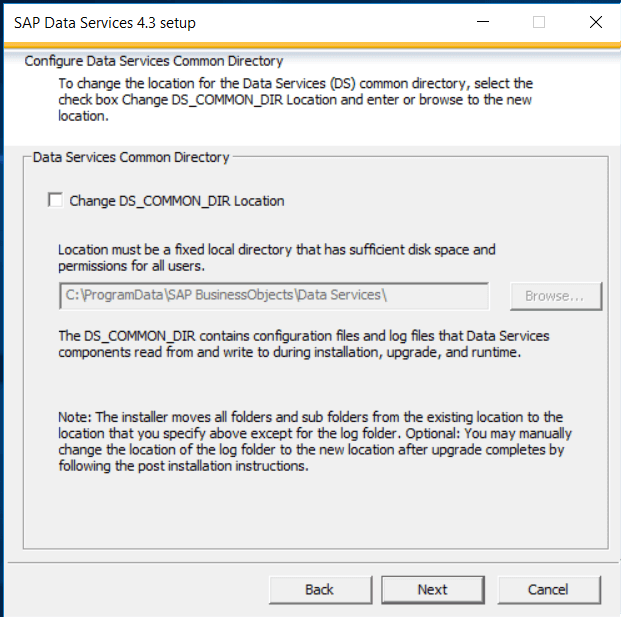Click the 'The DS_COMMON_DIR contains configuration files' description
The height and width of the screenshot is (617, 621).
click(x=304, y=344)
